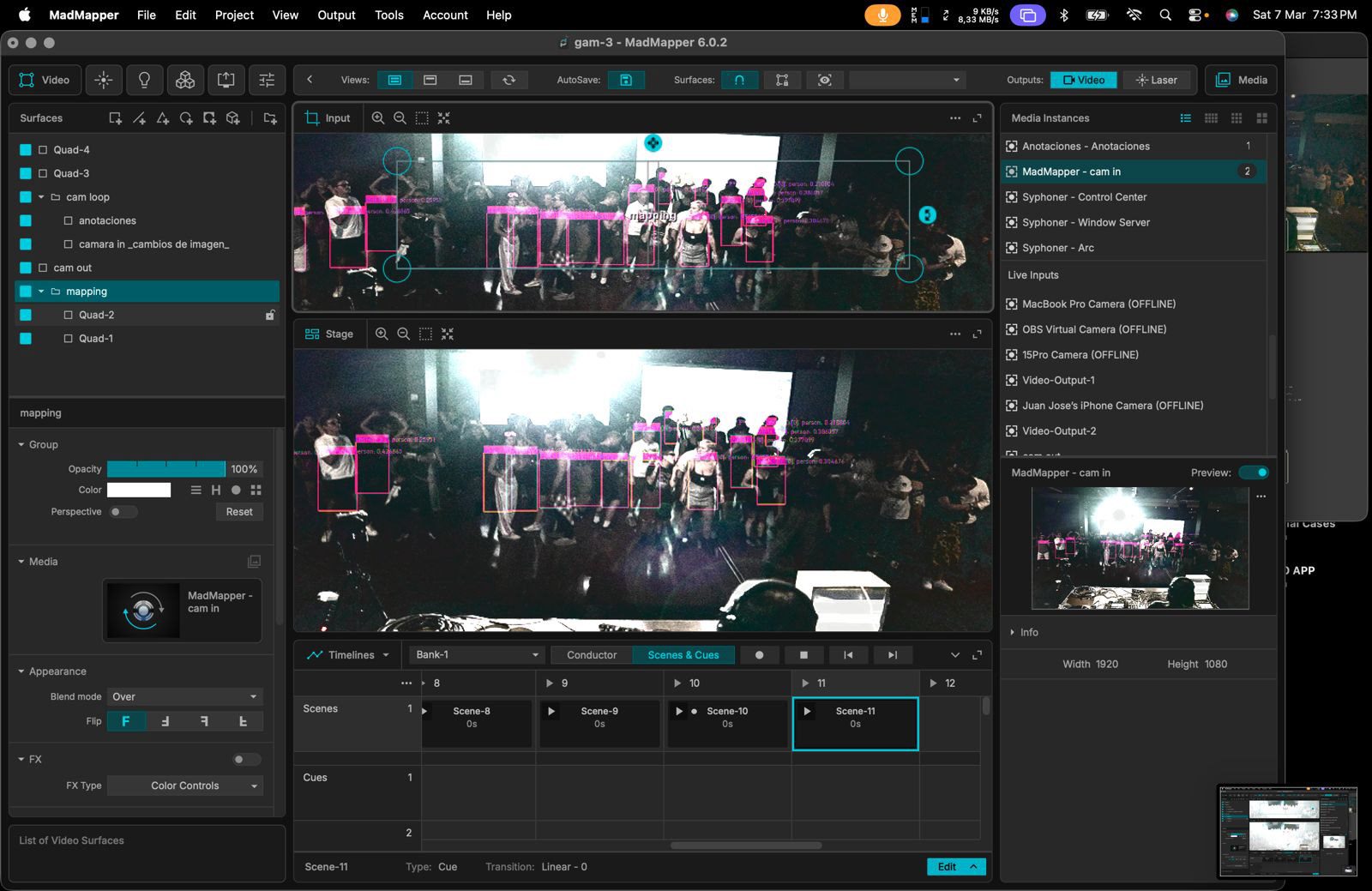
Task: Open the Blend mode Over dropdown
Action: pos(184,696)
